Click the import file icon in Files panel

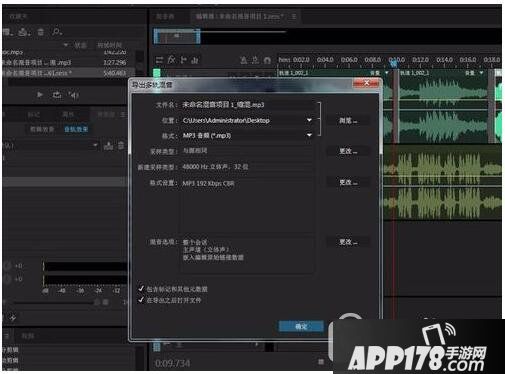(x=23, y=32)
